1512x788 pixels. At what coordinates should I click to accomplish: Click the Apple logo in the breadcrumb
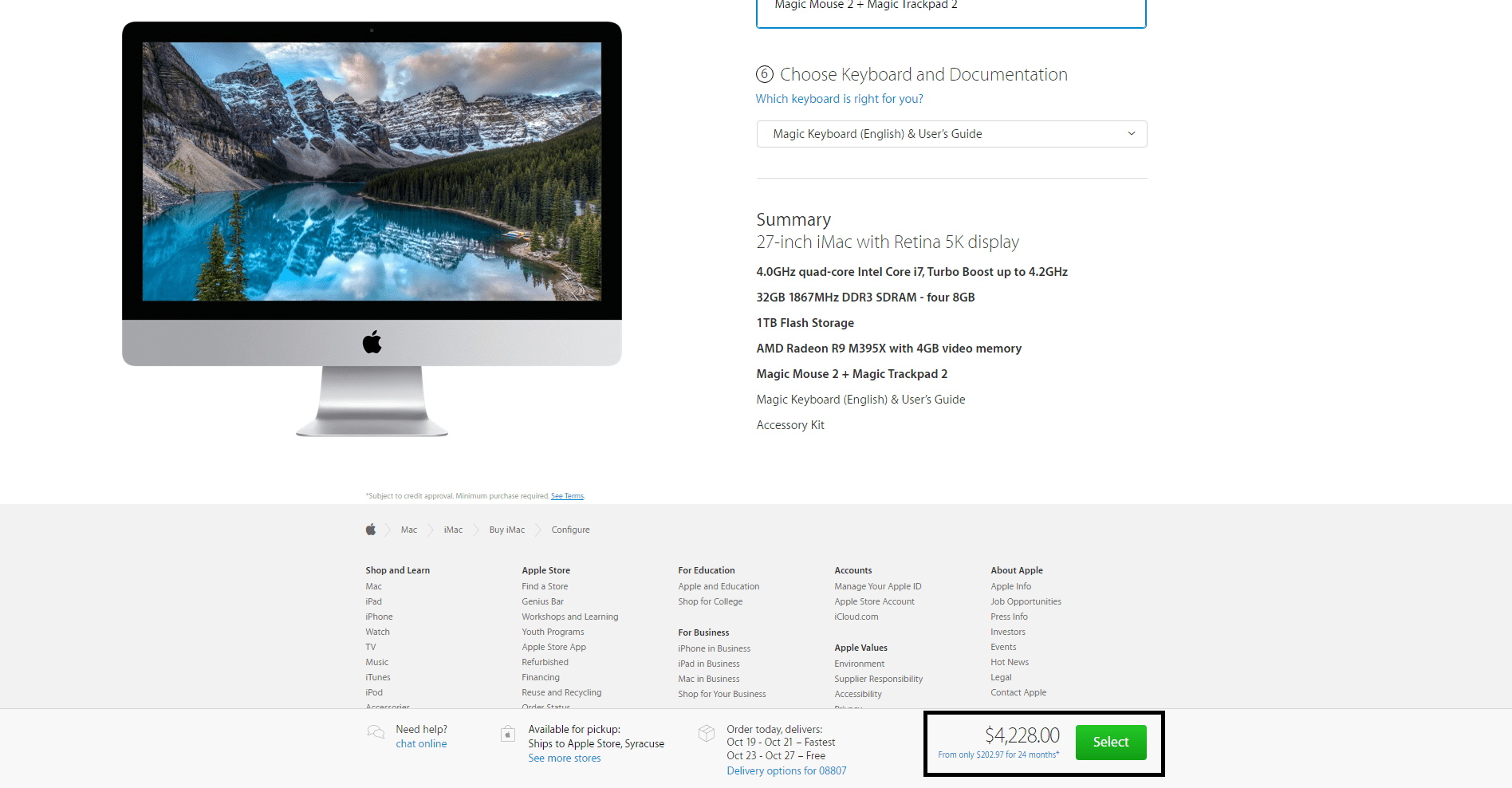coord(371,529)
